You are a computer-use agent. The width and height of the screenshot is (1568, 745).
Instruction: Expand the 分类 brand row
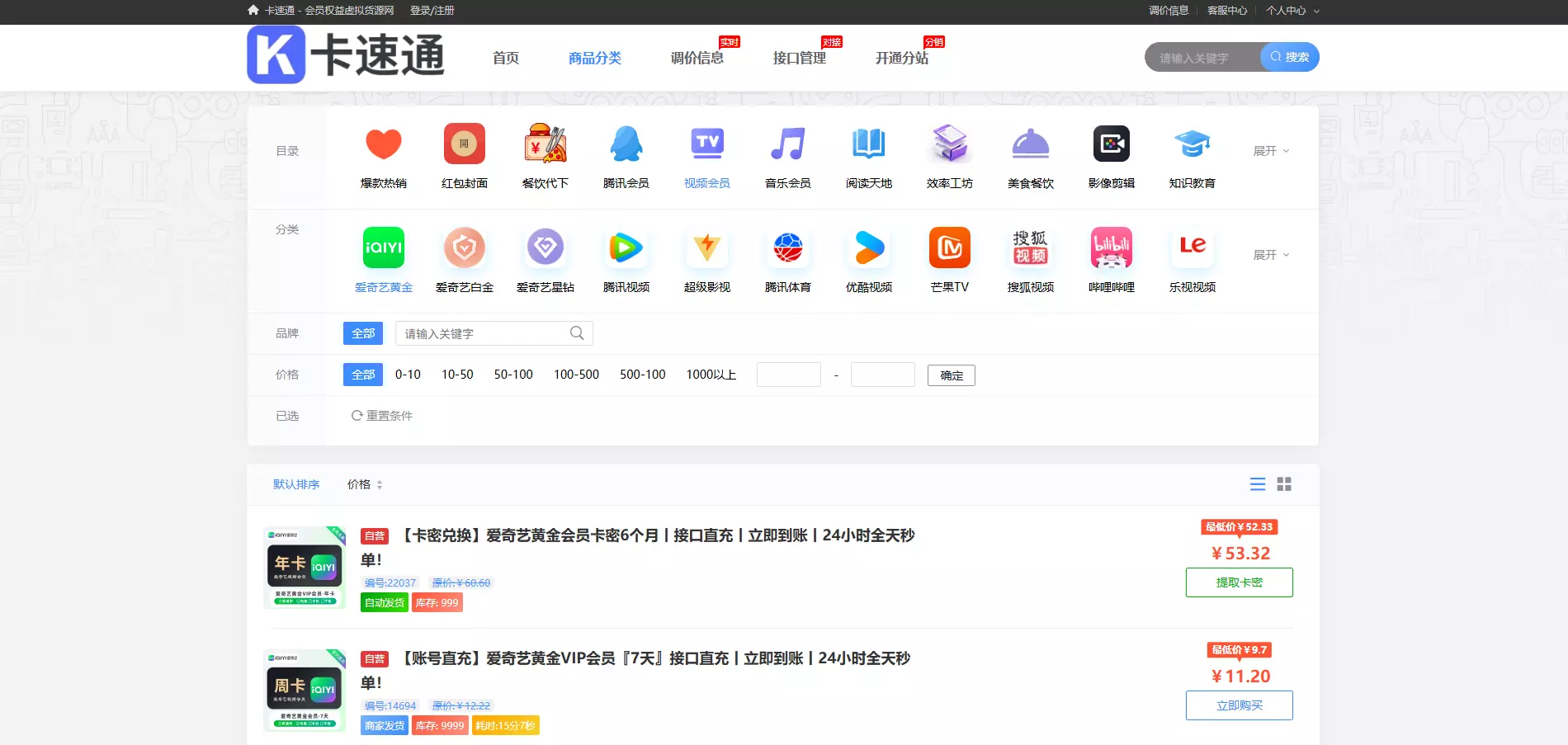1272,255
